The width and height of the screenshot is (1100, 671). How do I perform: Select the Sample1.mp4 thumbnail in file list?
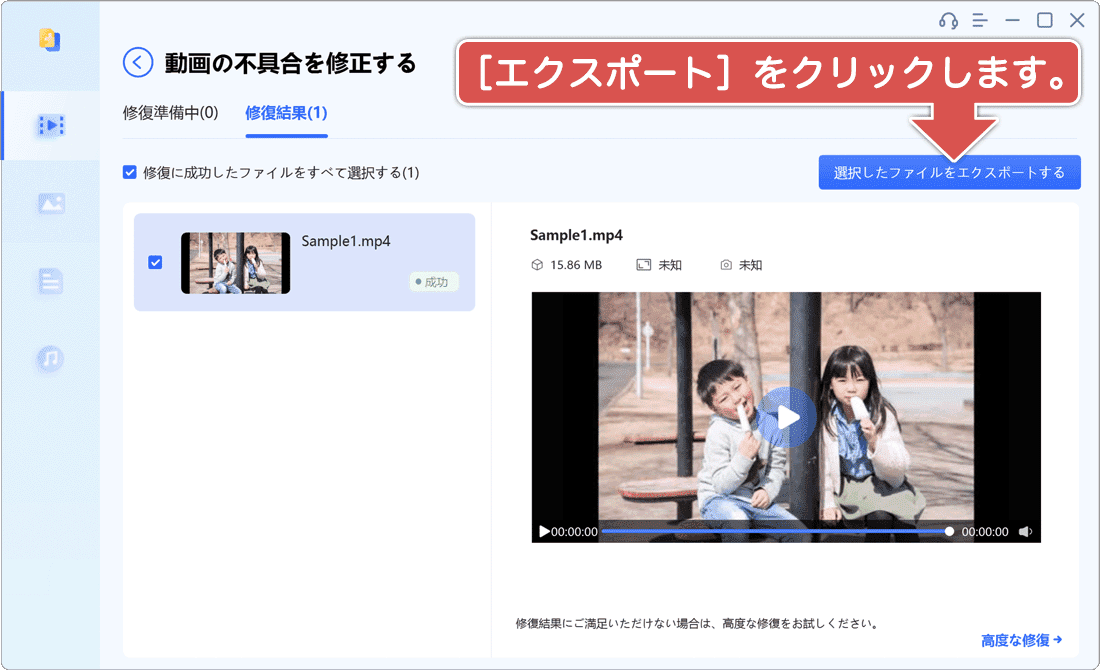point(235,263)
